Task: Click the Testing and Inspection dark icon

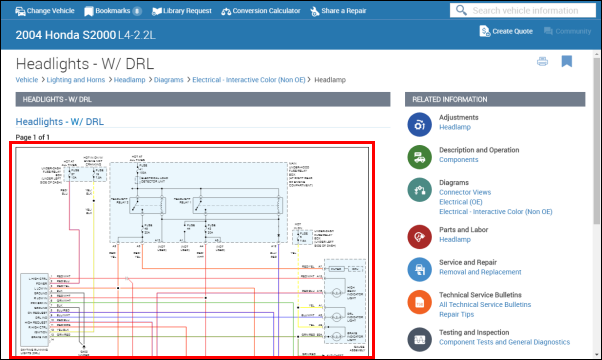Action: (x=419, y=339)
